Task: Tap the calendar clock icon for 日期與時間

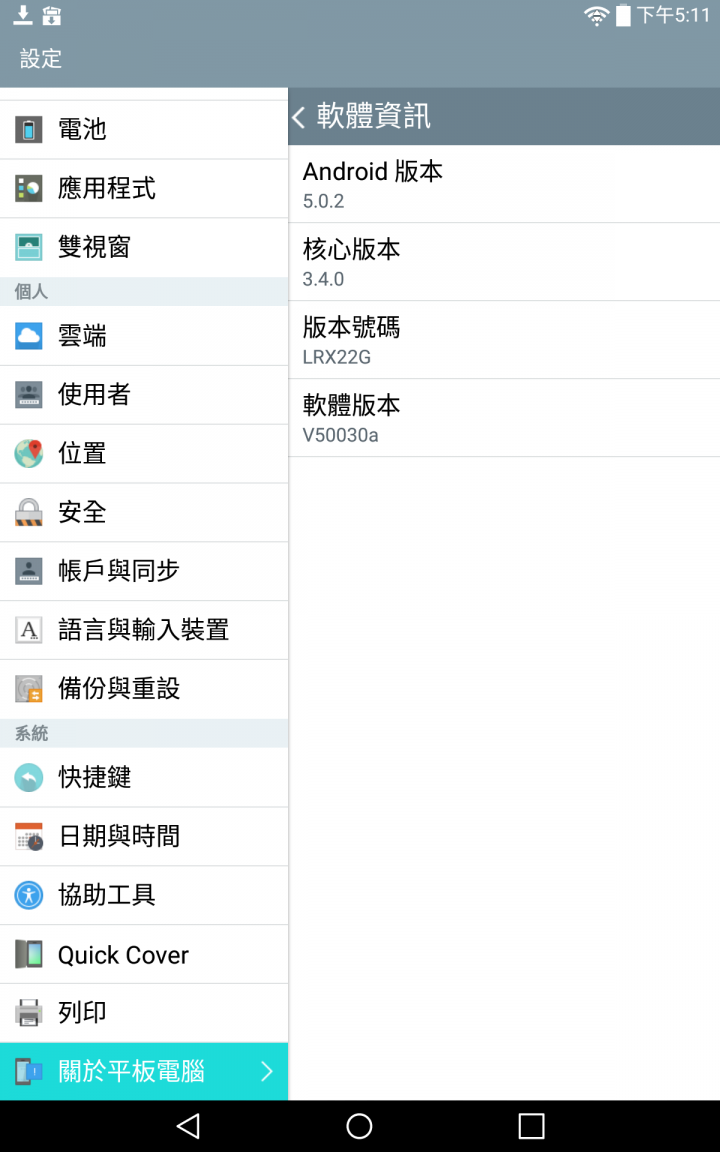Action: pyautogui.click(x=29, y=836)
